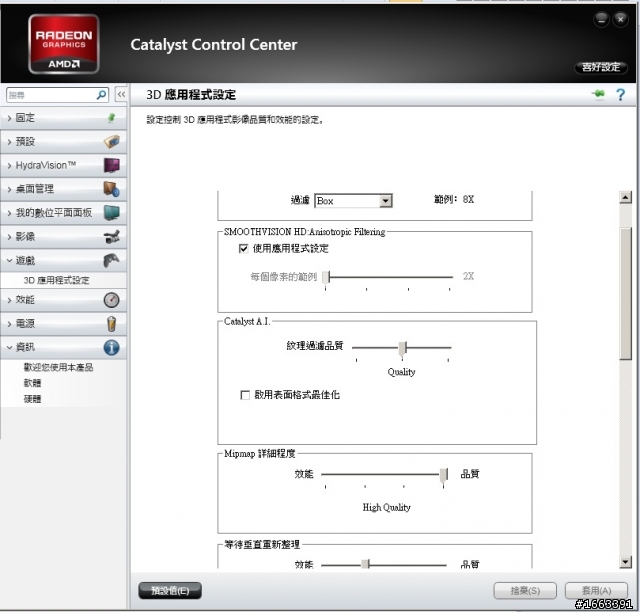This screenshot has height=612, width=640.
Task: Click the scrollbar down arrow
Action: (625, 562)
